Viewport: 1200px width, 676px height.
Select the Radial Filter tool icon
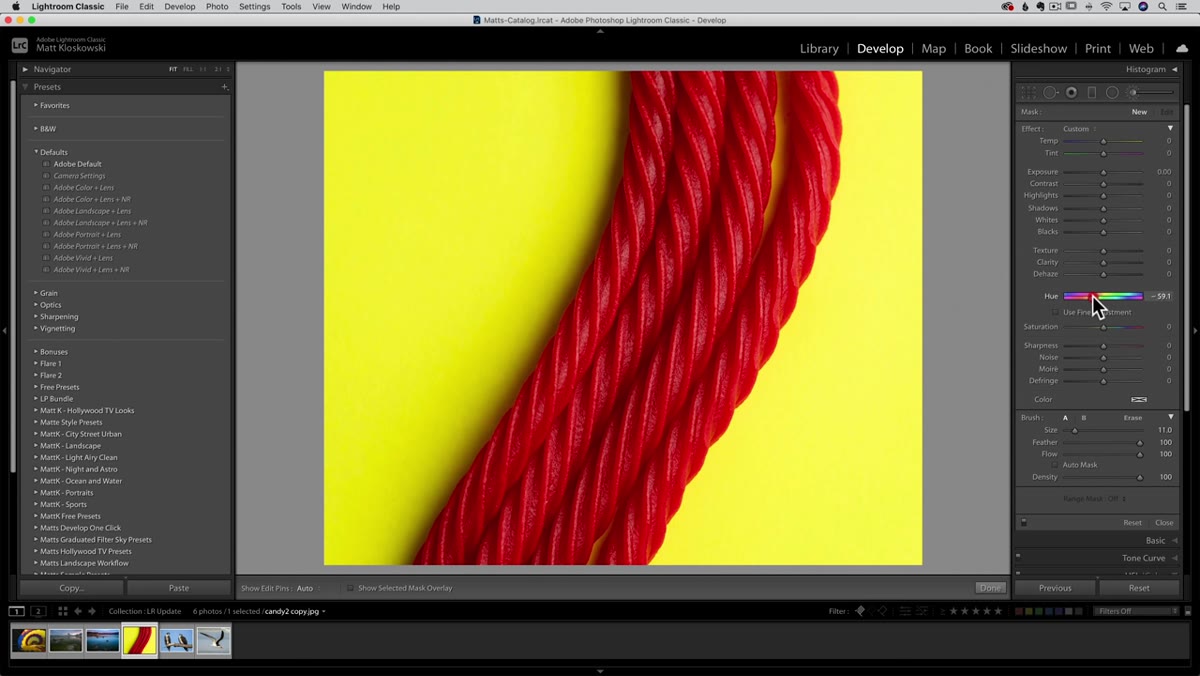[x=1112, y=92]
